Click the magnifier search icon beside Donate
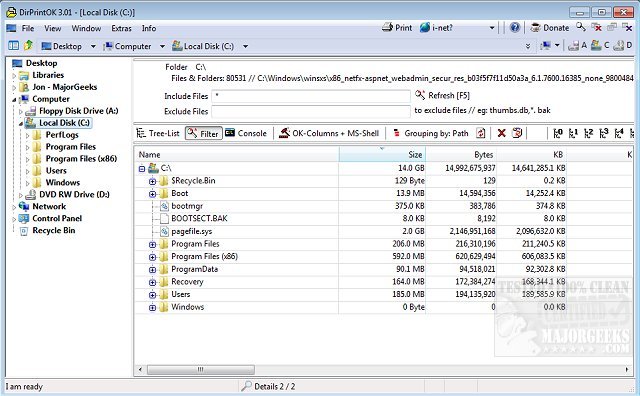Screen dimensions: 640x396 (581, 27)
